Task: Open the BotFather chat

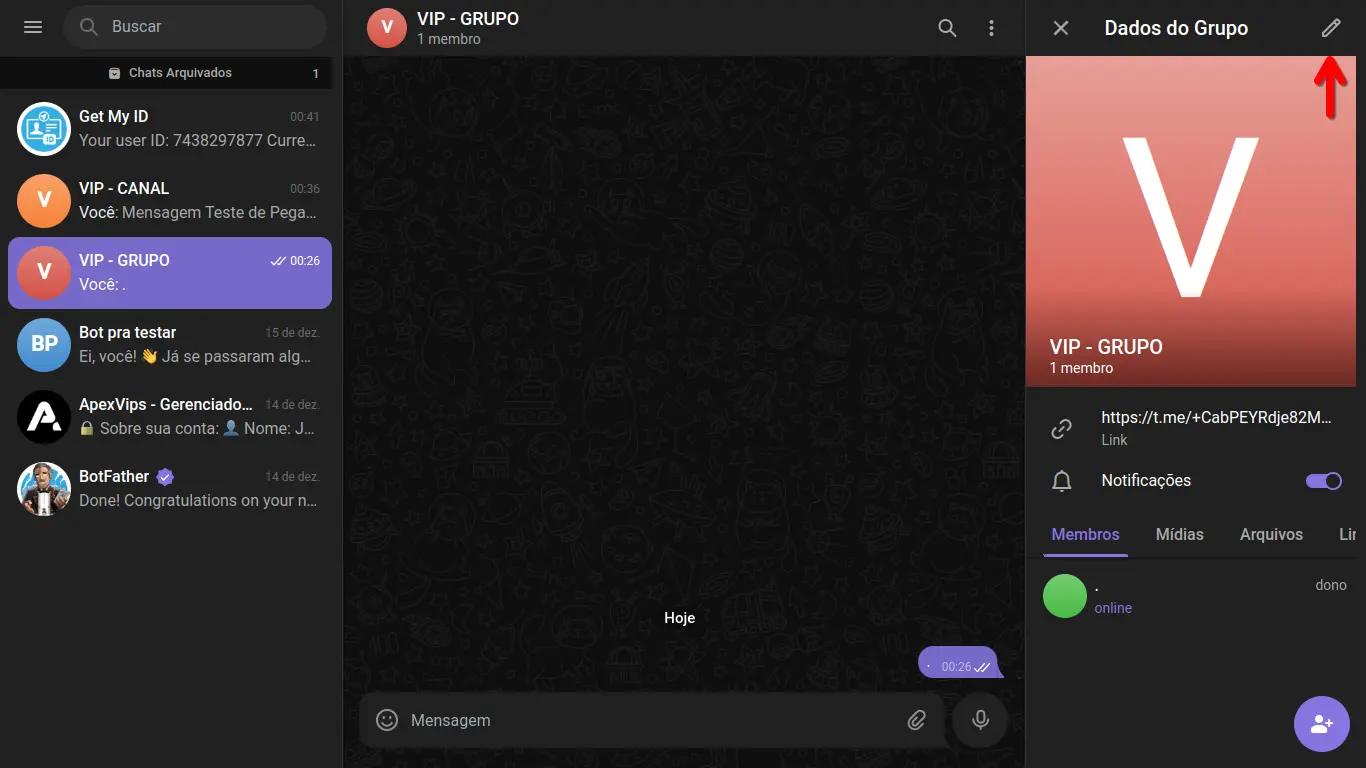Action: [x=170, y=489]
